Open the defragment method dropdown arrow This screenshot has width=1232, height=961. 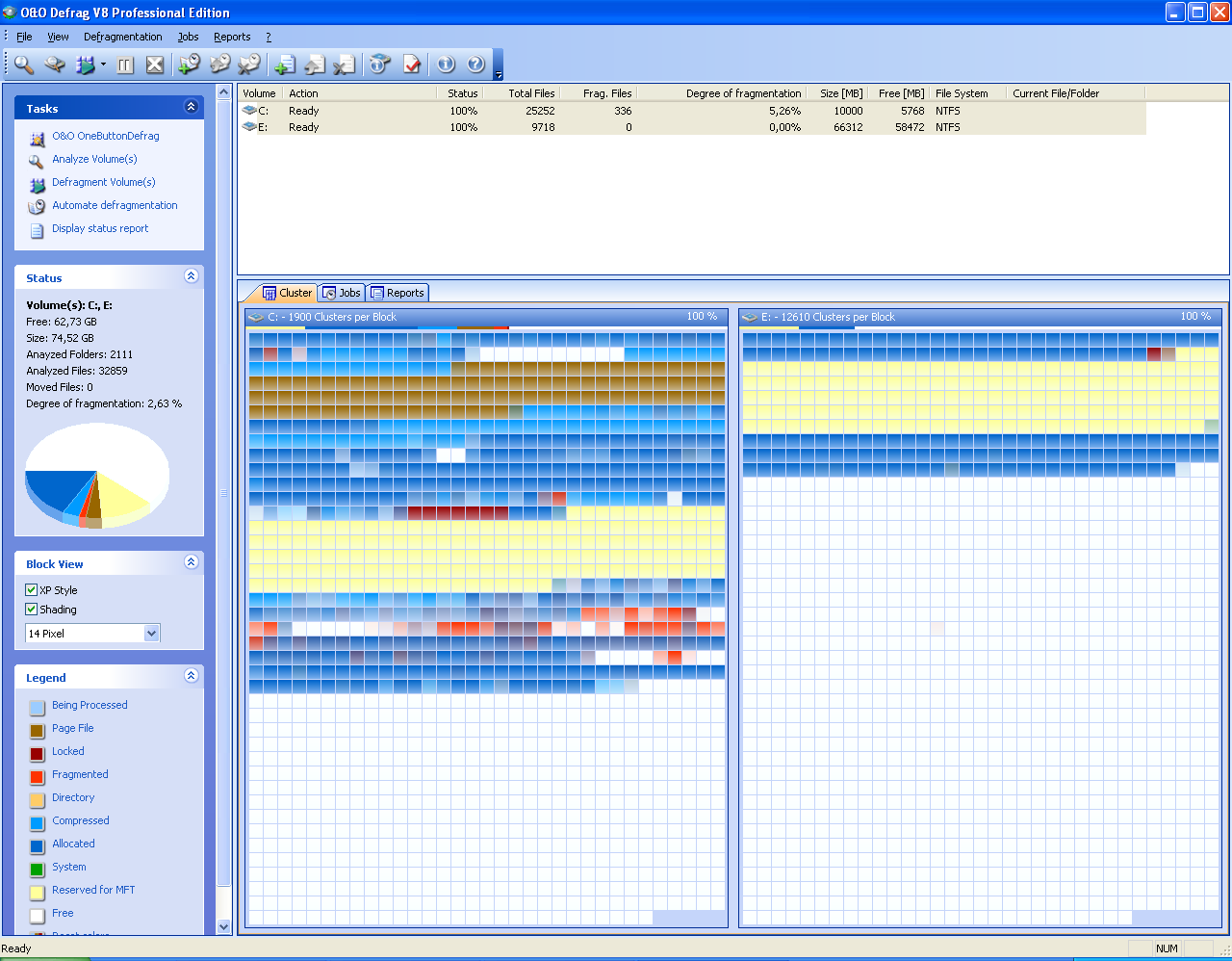point(103,65)
